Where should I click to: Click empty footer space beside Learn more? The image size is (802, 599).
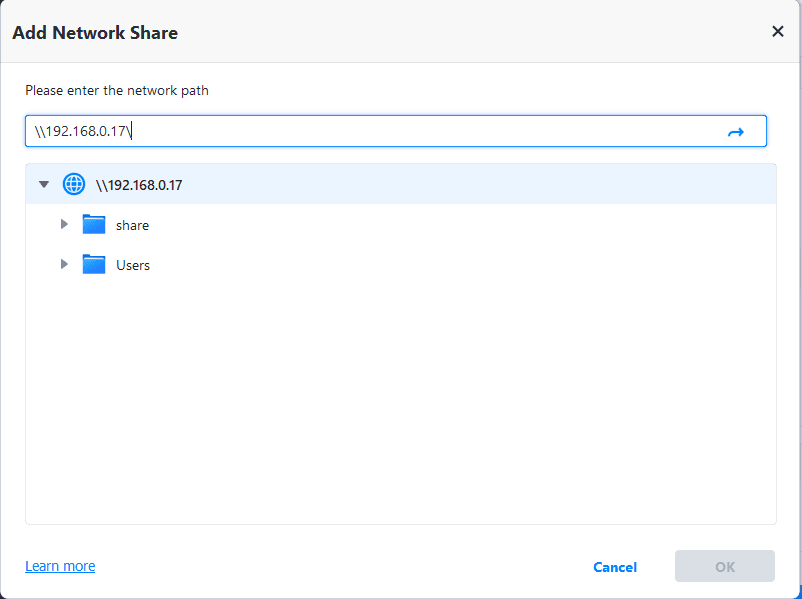click(x=330, y=567)
